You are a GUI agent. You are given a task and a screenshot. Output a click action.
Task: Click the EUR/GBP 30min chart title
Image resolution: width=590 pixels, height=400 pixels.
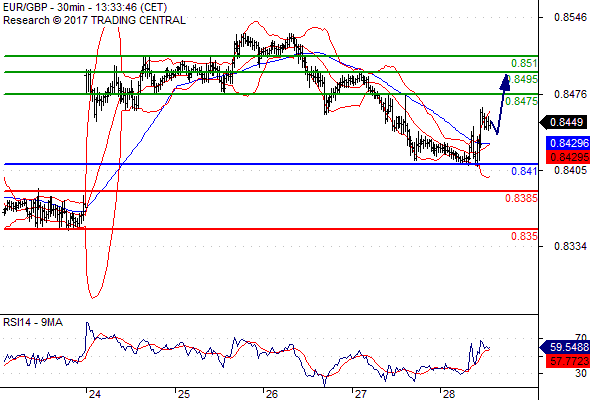pos(85,8)
